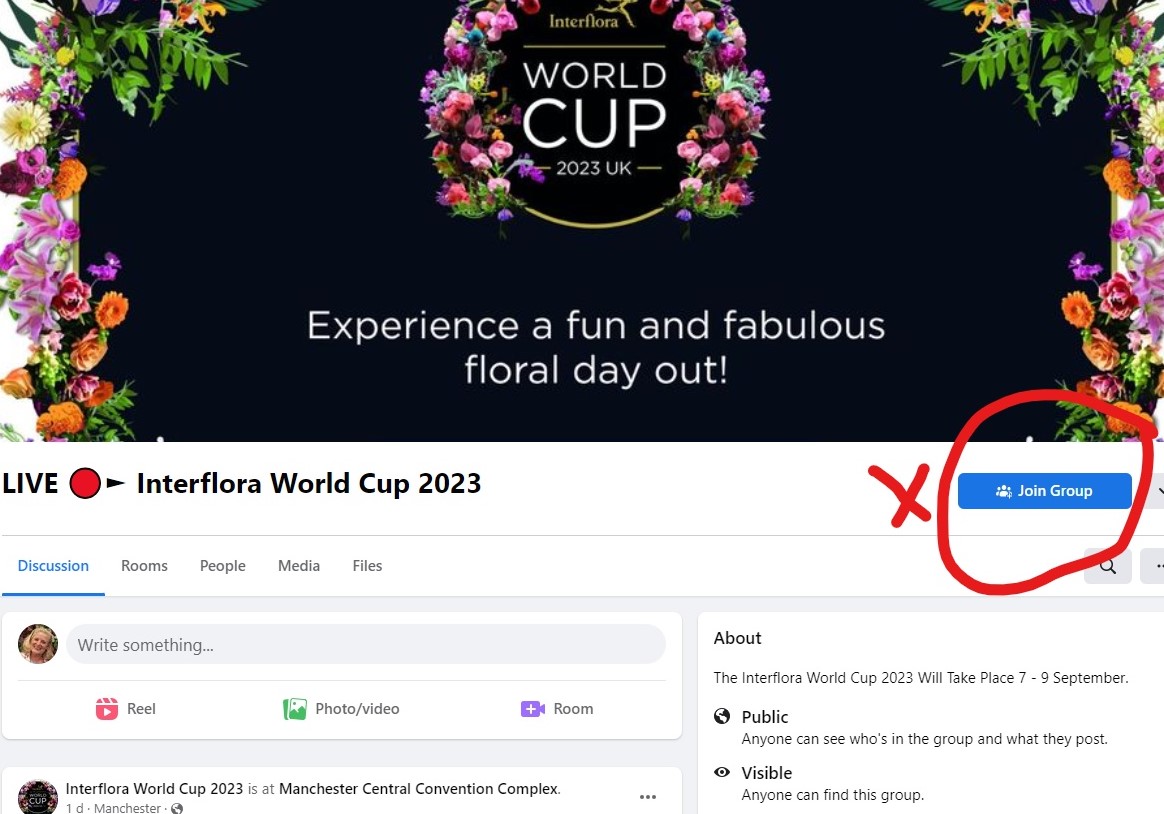Click the Visible eye icon in About
The image size is (1164, 814).
click(722, 772)
